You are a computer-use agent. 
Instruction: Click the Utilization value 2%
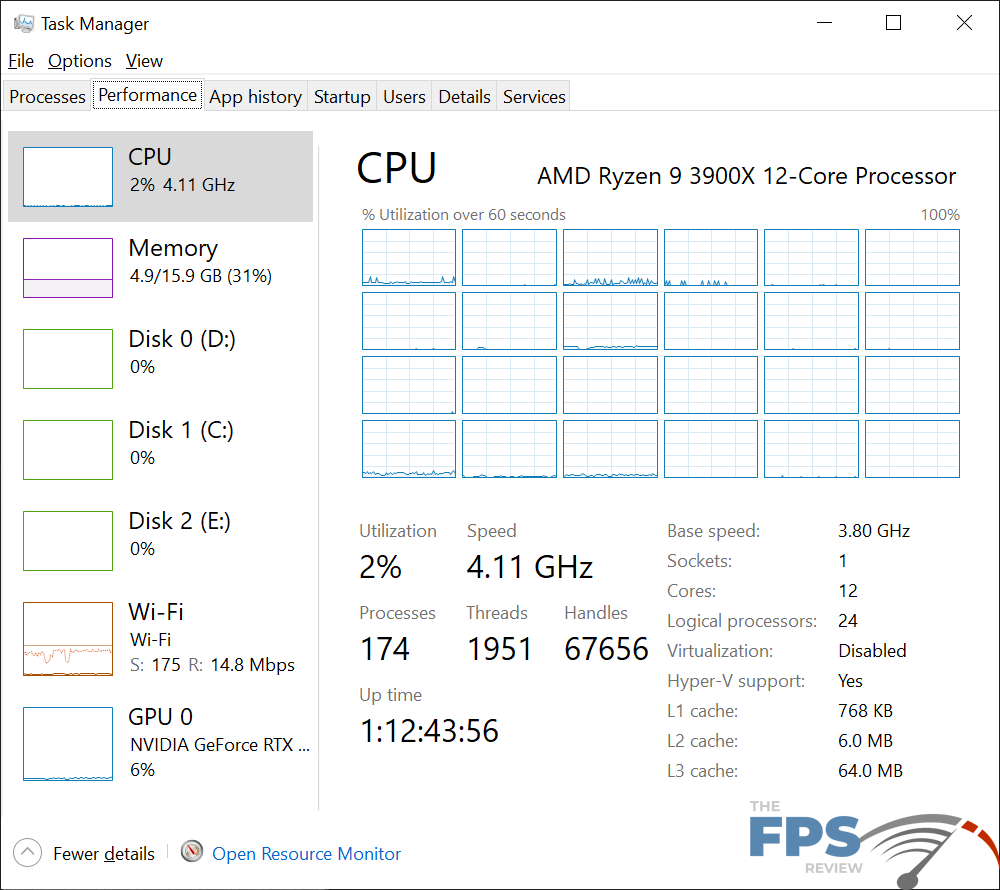[381, 567]
